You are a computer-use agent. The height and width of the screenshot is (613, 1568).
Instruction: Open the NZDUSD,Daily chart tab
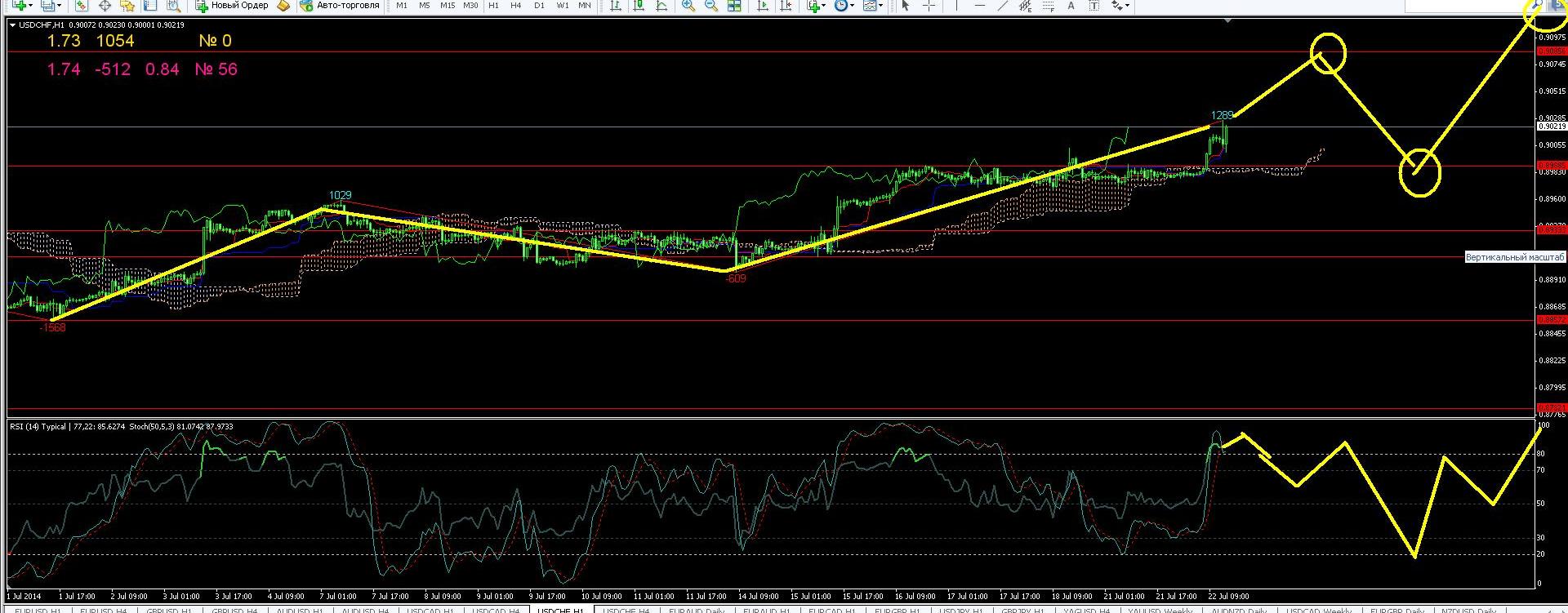1468,609
